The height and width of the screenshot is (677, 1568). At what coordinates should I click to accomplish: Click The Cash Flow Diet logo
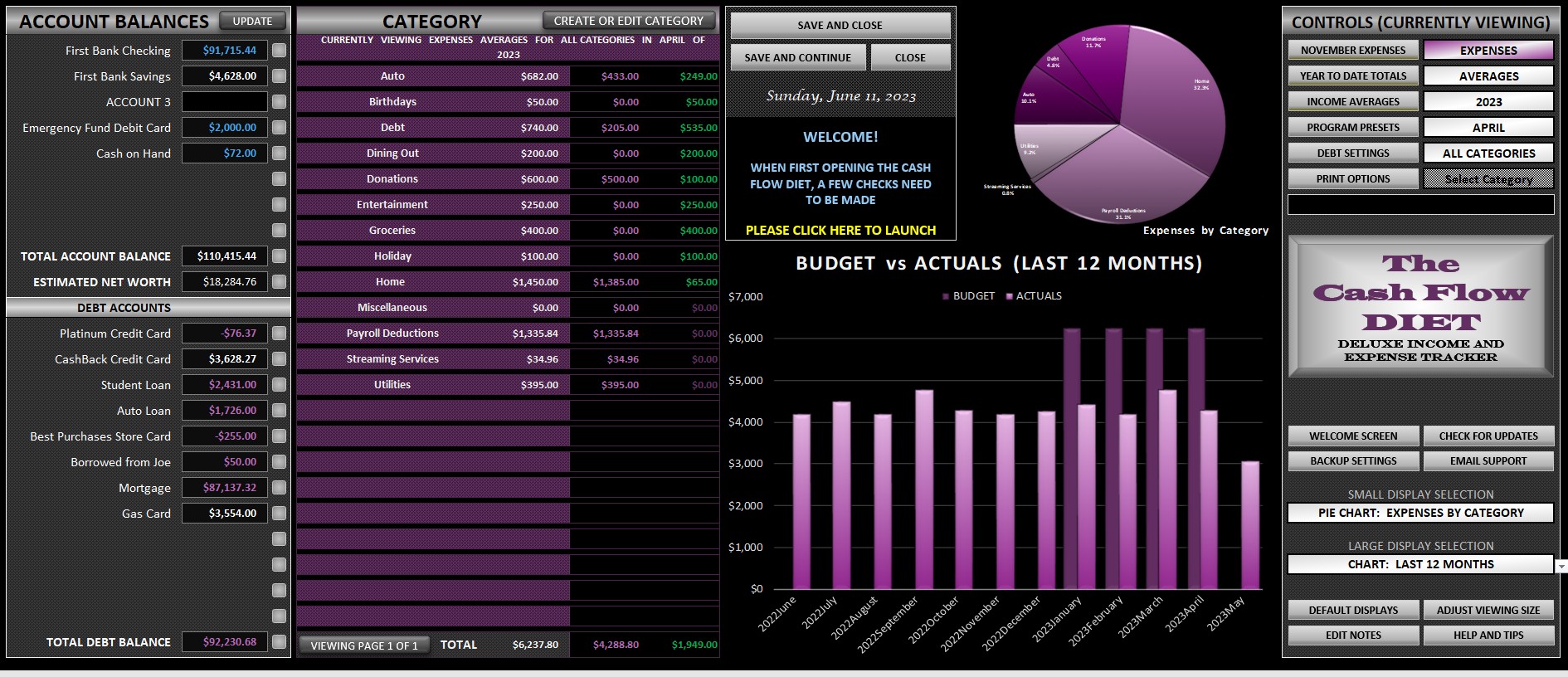(1420, 306)
